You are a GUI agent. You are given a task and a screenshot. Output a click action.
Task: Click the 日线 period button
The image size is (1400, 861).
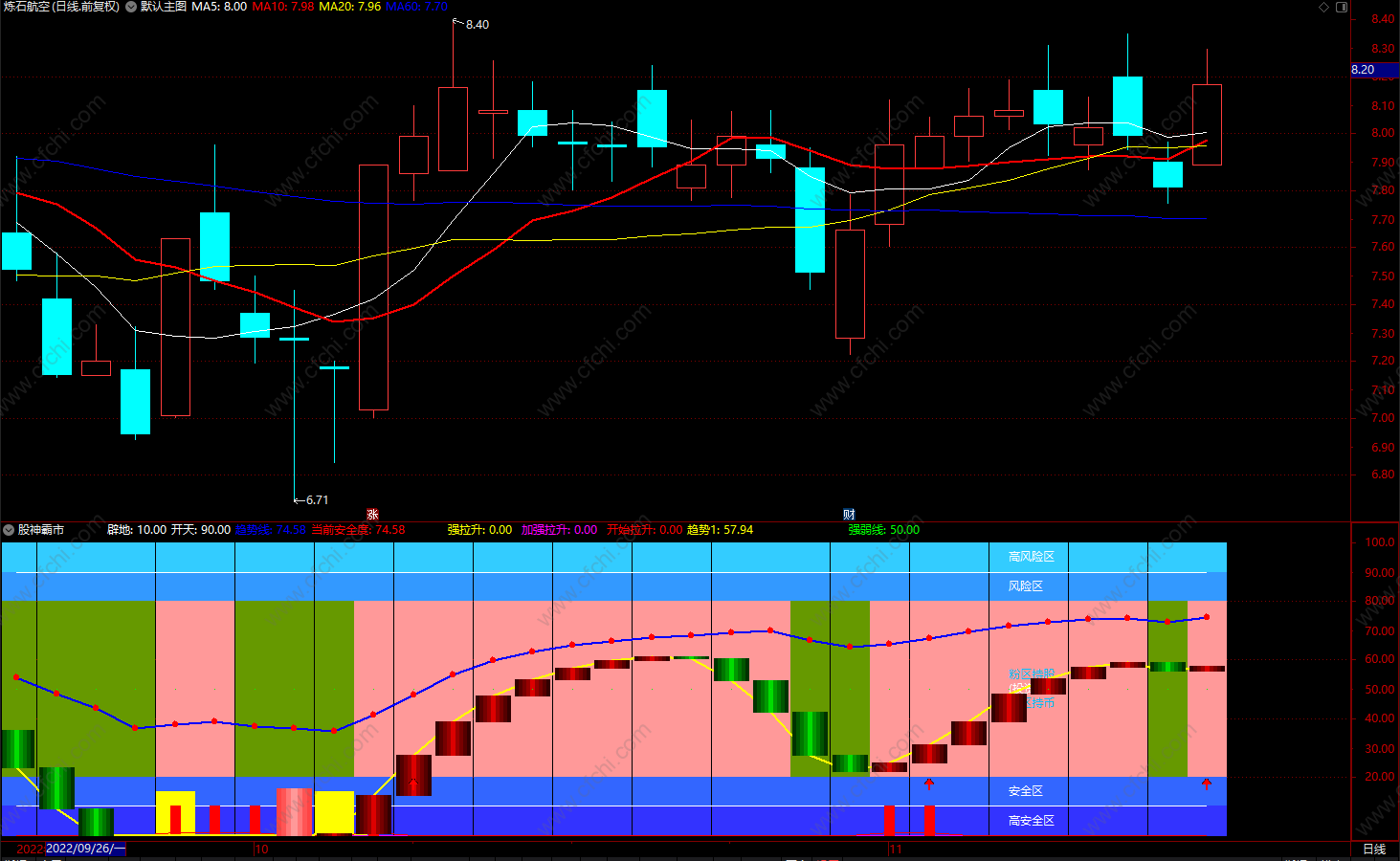point(1374,850)
